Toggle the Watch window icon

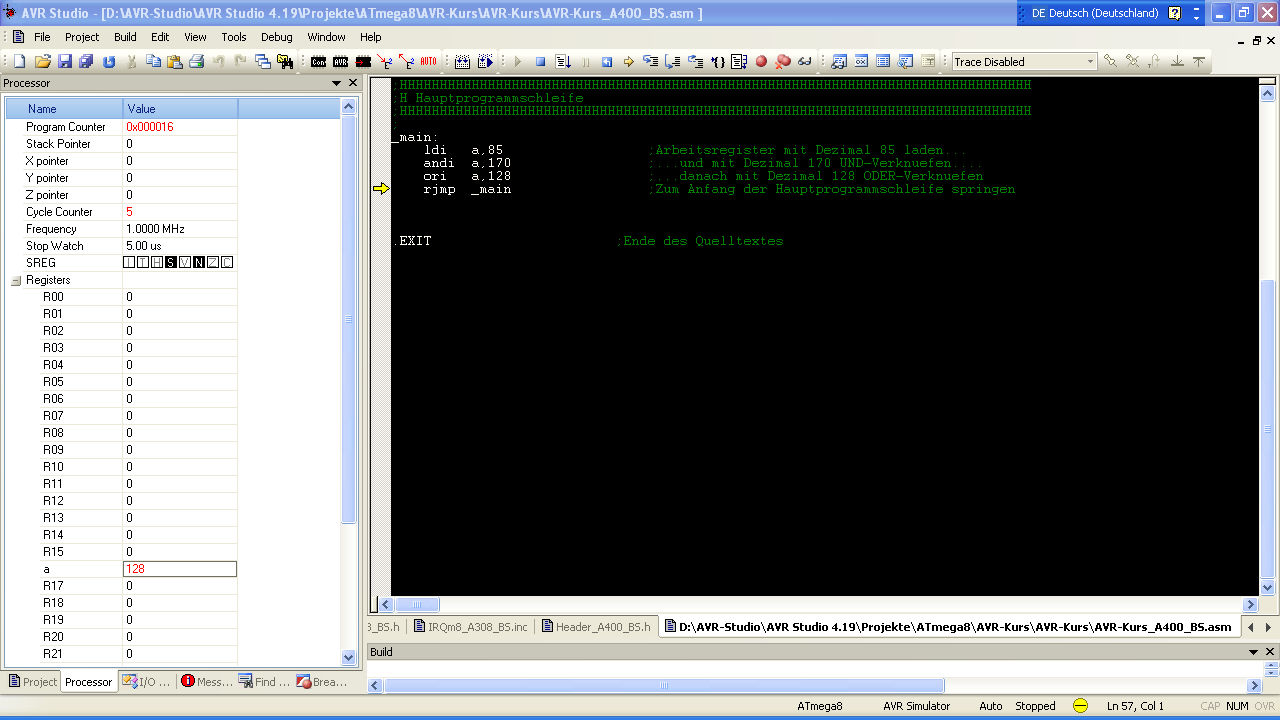(839, 61)
